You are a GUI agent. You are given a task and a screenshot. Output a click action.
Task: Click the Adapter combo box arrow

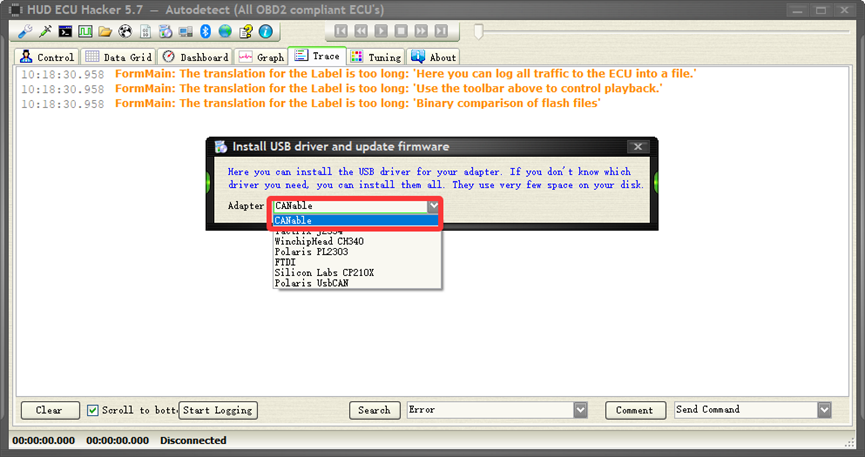tap(433, 206)
